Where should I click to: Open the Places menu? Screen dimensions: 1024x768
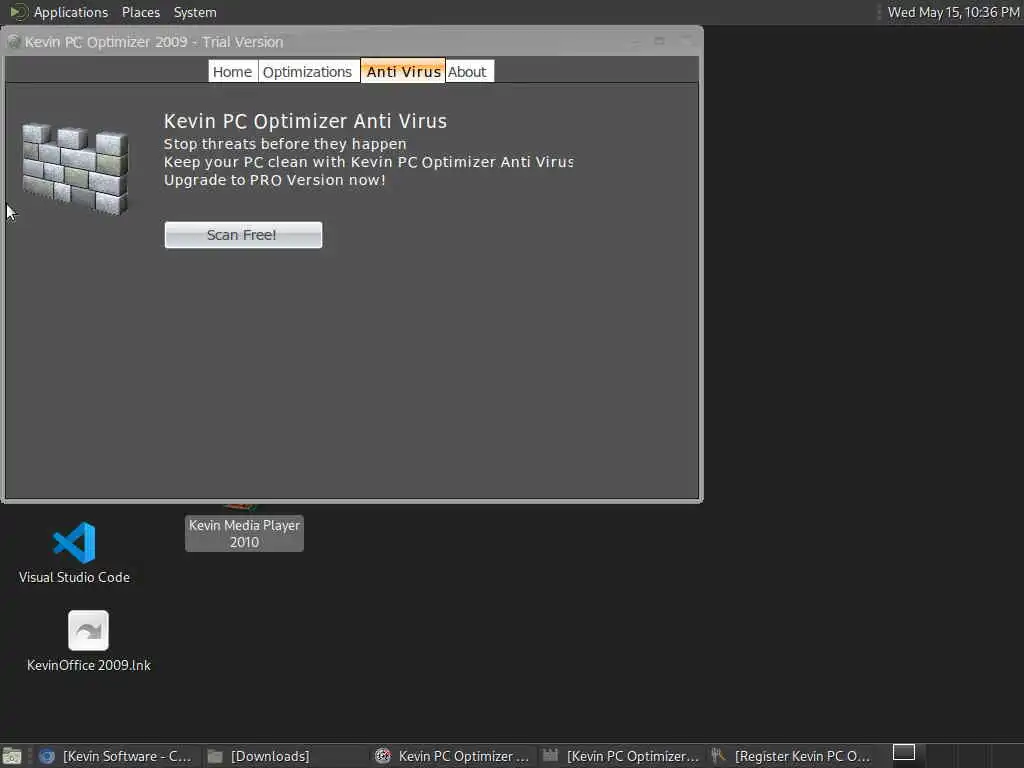coord(140,12)
